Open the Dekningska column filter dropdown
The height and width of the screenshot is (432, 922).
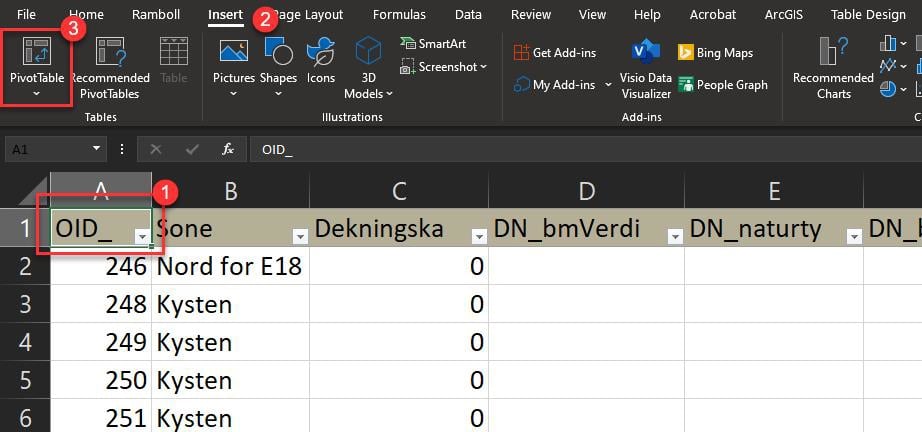477,236
